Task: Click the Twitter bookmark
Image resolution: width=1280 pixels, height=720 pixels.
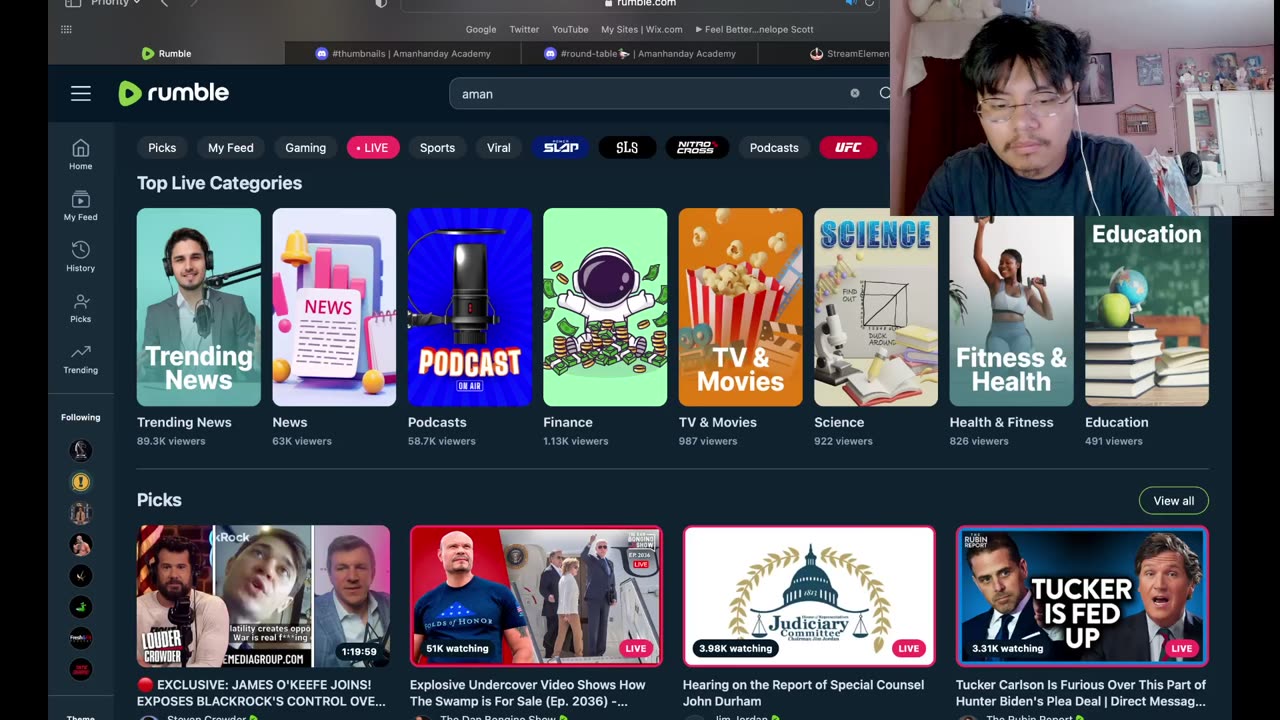Action: pos(524,29)
